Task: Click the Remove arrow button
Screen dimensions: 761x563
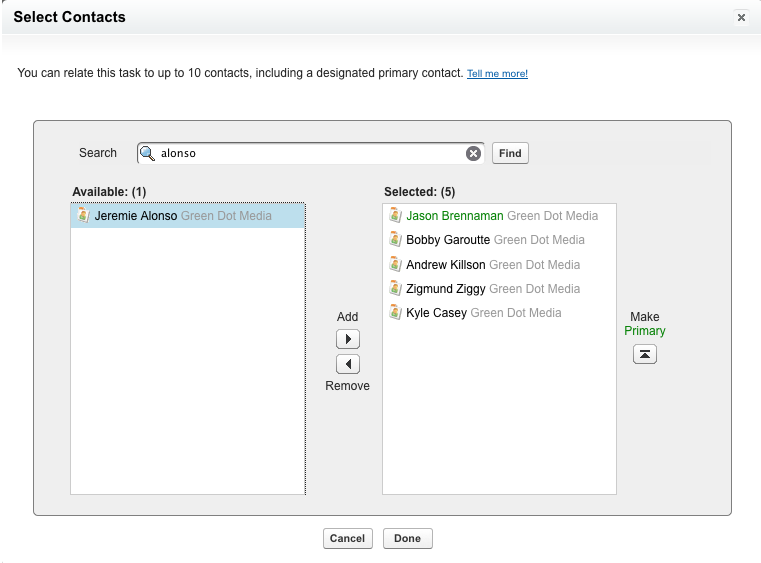Action: (347, 365)
